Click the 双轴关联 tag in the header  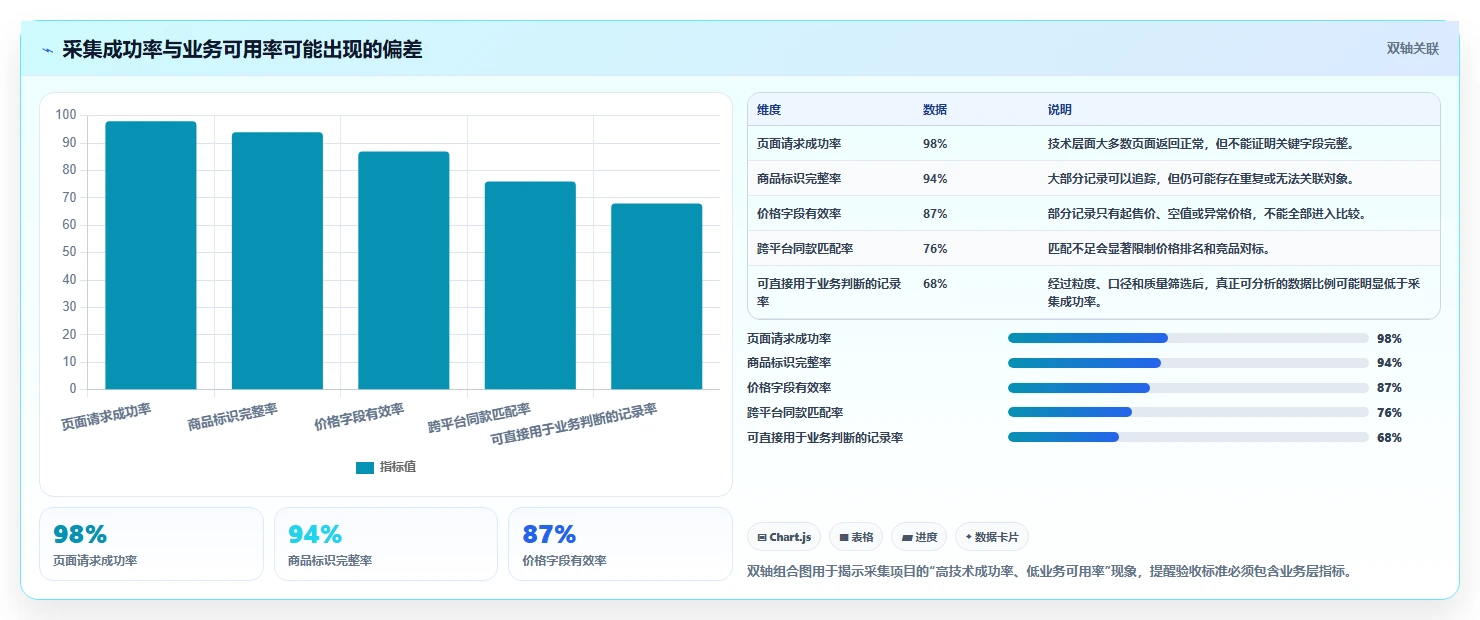pyautogui.click(x=1412, y=49)
